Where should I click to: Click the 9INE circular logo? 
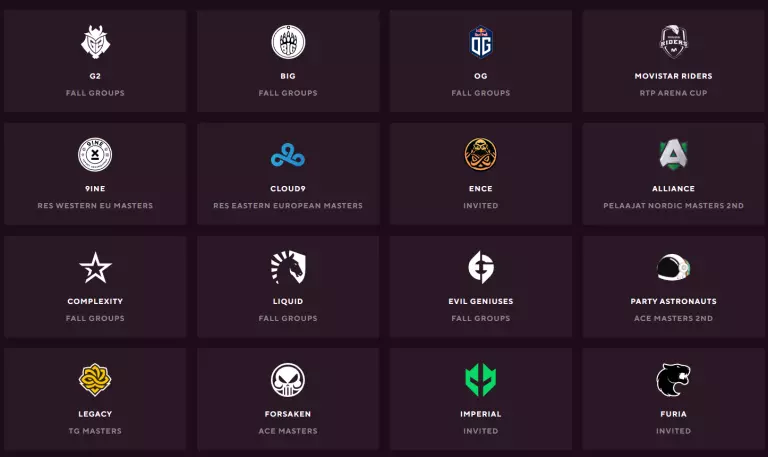click(x=95, y=154)
